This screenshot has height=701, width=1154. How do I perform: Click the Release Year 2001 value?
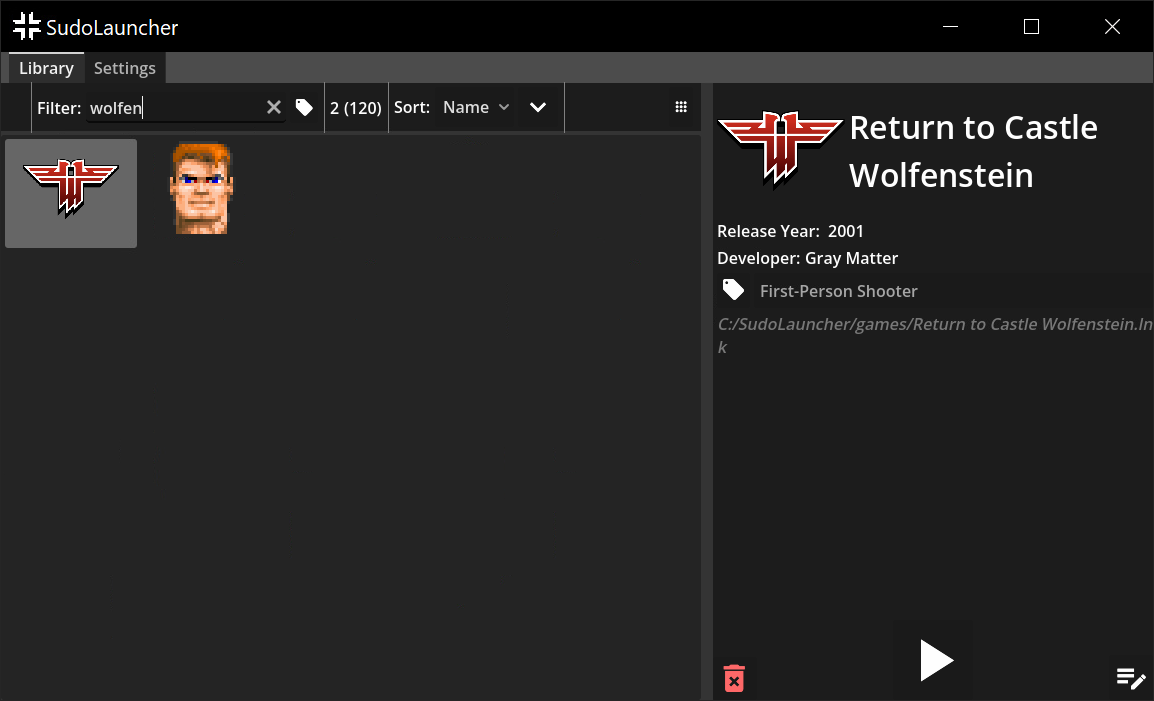(846, 231)
